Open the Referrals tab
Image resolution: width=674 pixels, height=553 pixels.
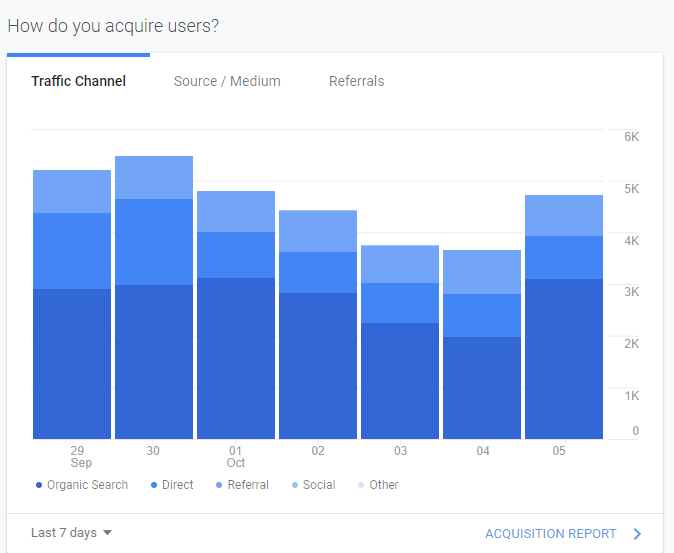(x=356, y=81)
